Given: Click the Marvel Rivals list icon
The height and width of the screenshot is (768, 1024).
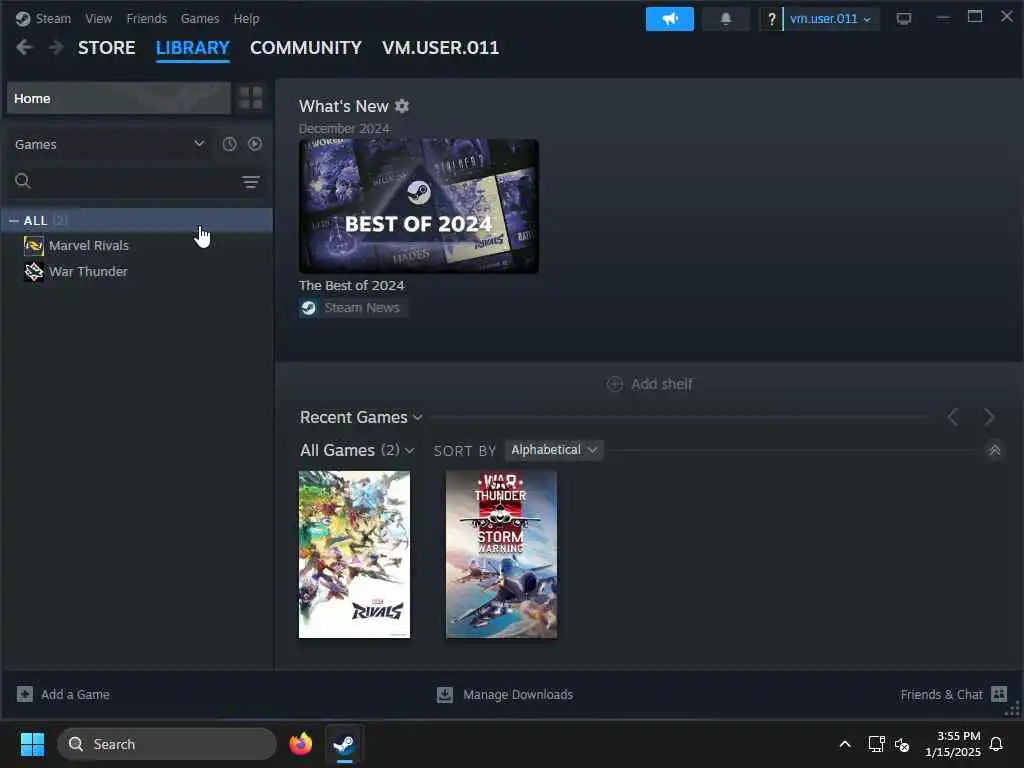Looking at the screenshot, I should [33, 246].
